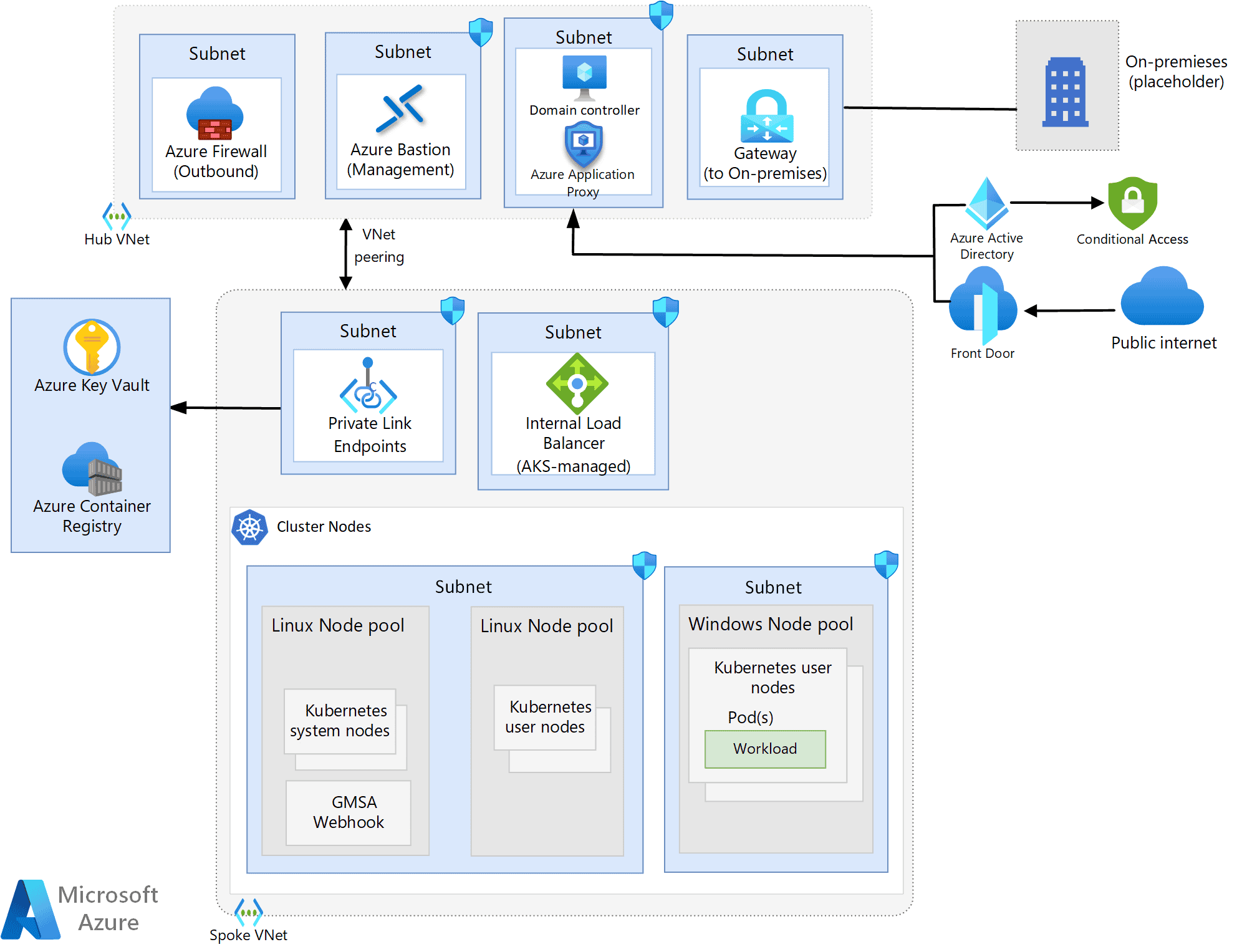The width and height of the screenshot is (1237, 952).
Task: Click the Pod(s) label
Action: (x=751, y=718)
